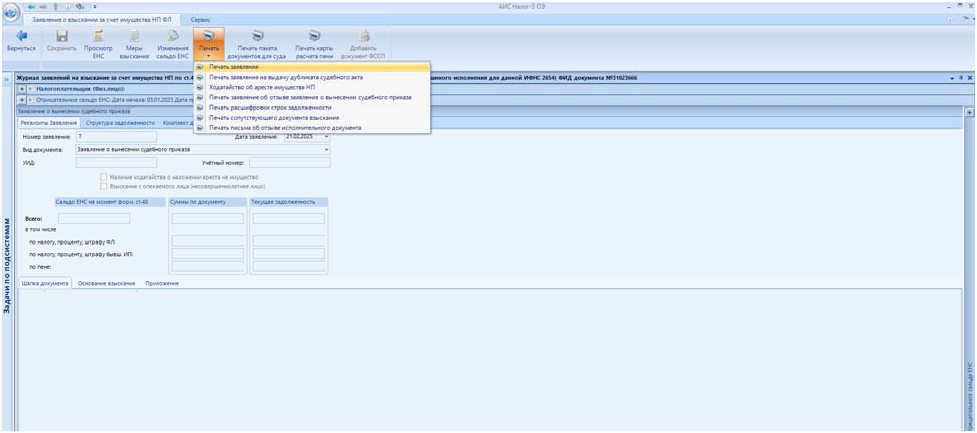
Task: Check Наличие ходатайства о наложении ареста
Action: (x=104, y=177)
